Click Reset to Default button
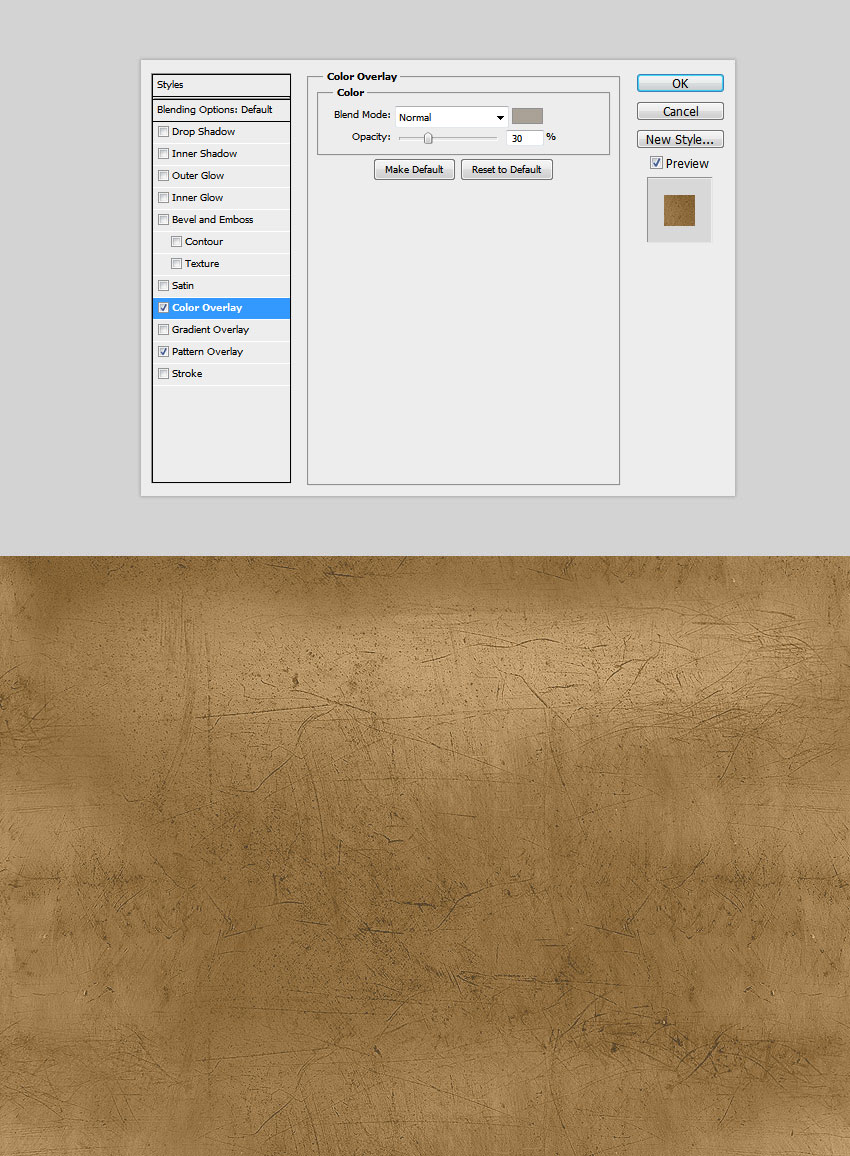Screen dimensions: 850x1156 pos(506,170)
